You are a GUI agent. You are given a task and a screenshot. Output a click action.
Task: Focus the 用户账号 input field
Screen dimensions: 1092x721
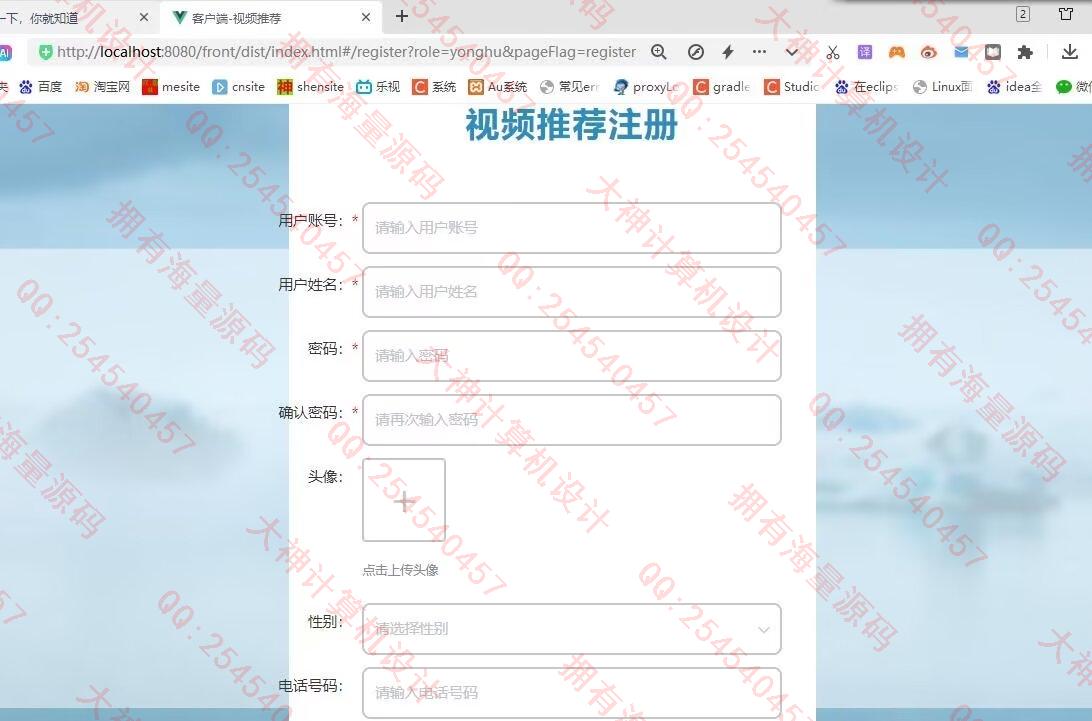point(572,228)
